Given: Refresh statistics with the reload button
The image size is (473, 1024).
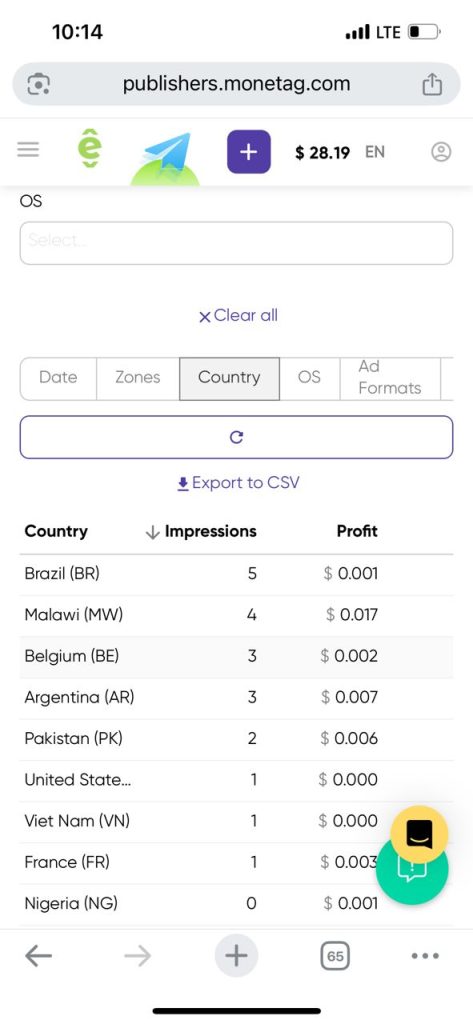Looking at the screenshot, I should [236, 437].
